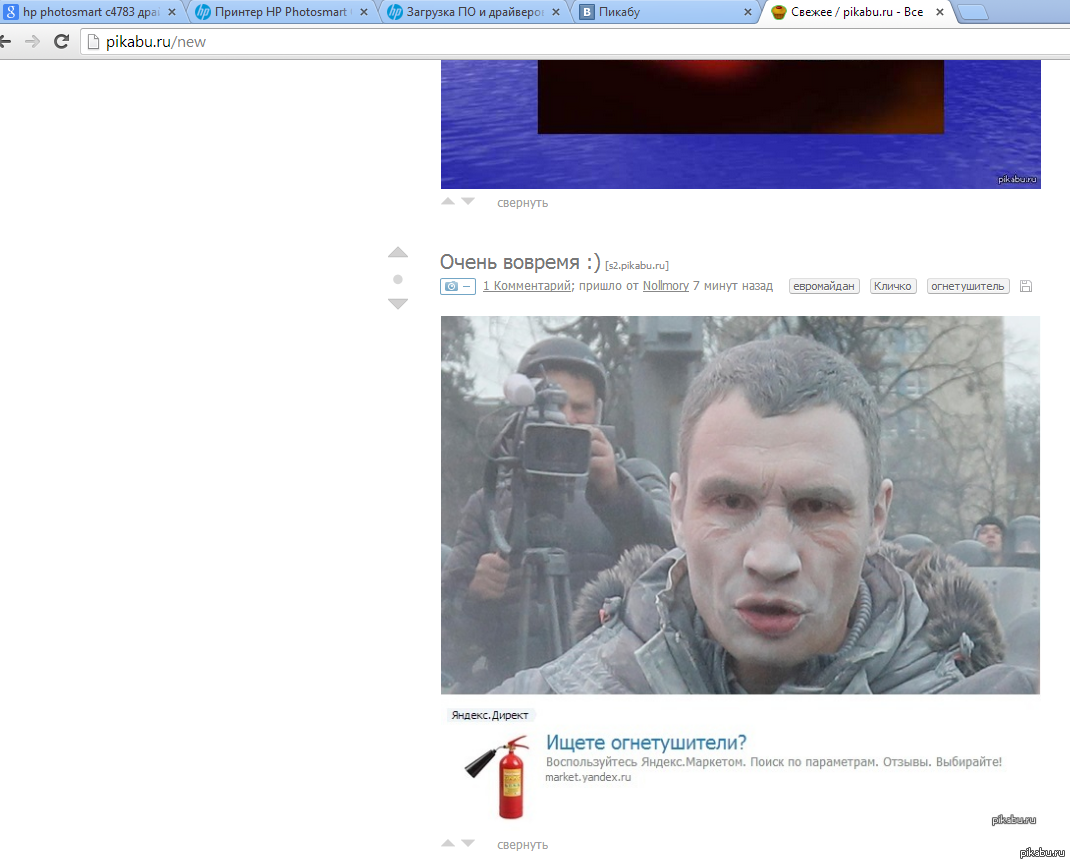1070x864 pixels.
Task: Click the save post floppy disk icon
Action: coord(1025,286)
